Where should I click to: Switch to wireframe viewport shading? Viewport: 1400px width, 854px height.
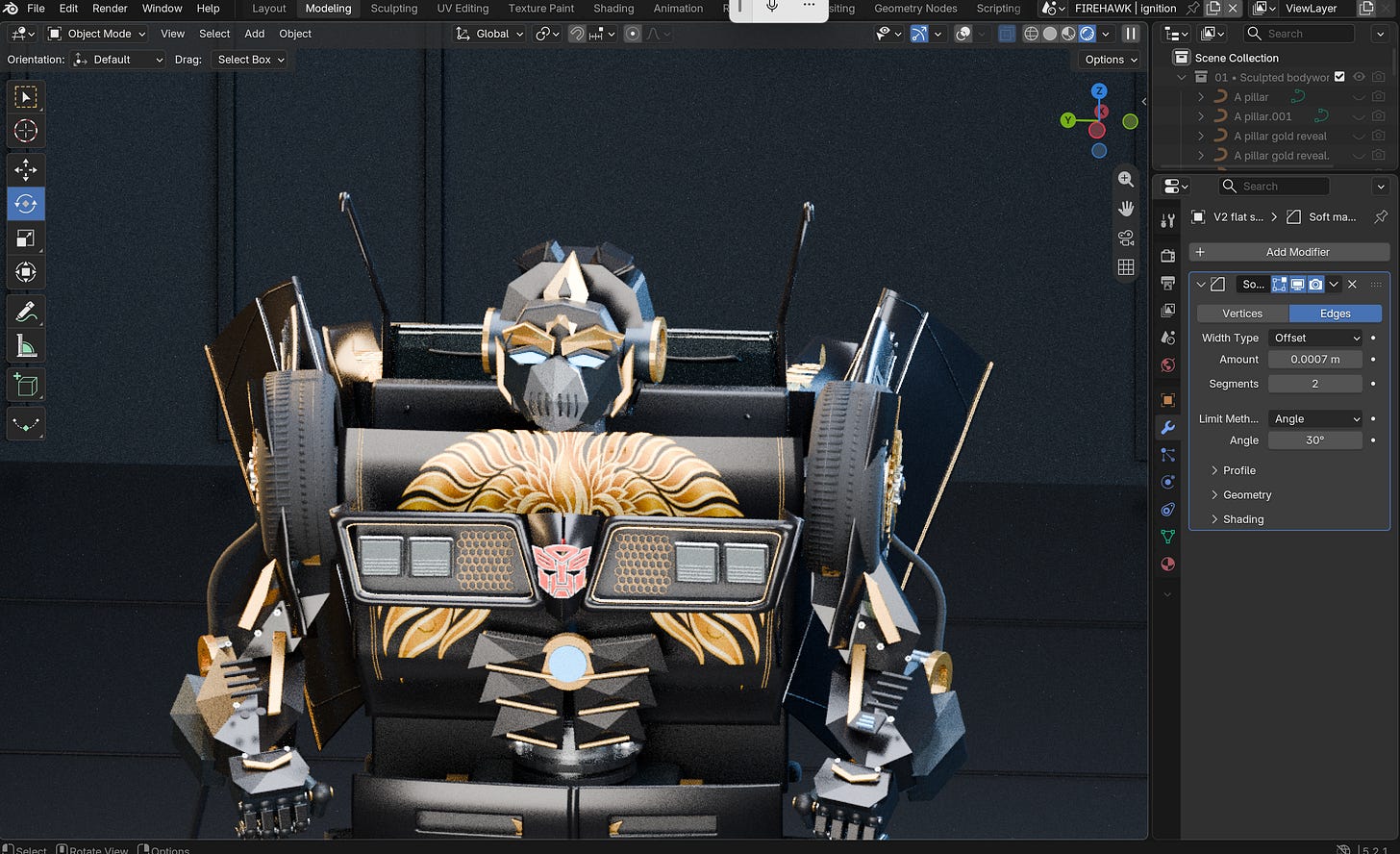tap(1031, 34)
